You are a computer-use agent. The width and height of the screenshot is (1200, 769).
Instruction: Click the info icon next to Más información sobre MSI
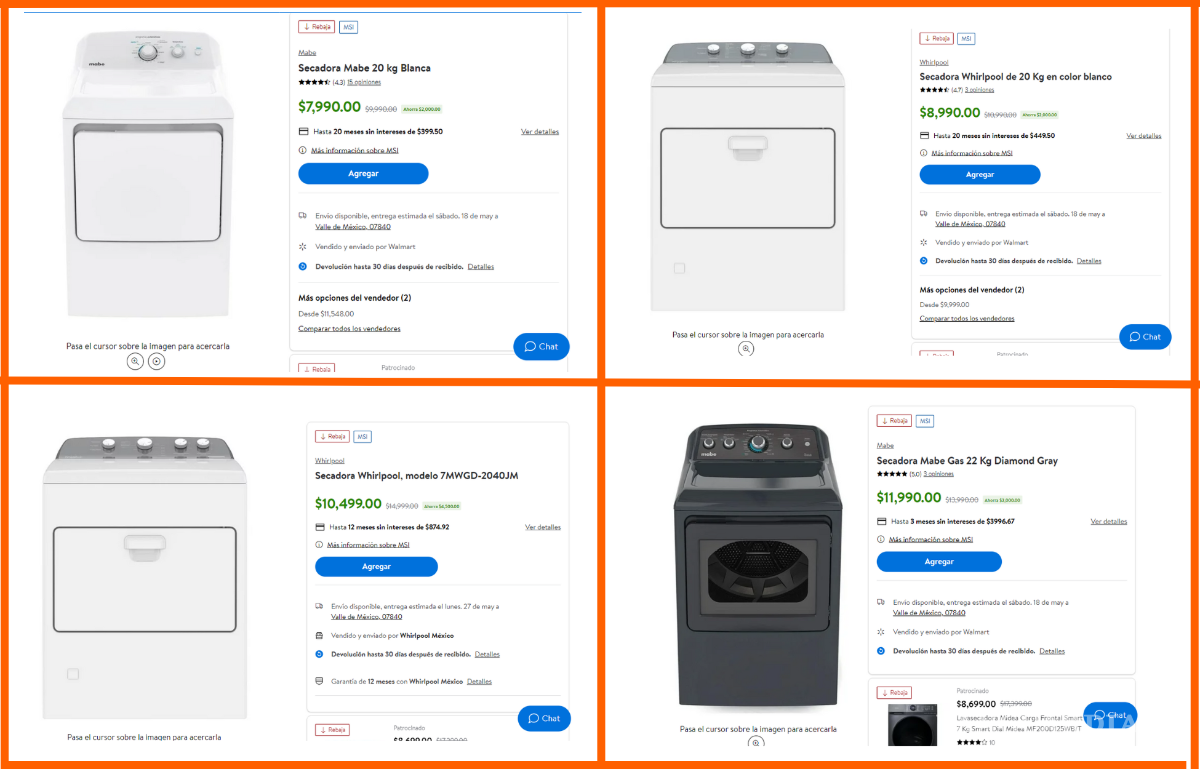[303, 150]
